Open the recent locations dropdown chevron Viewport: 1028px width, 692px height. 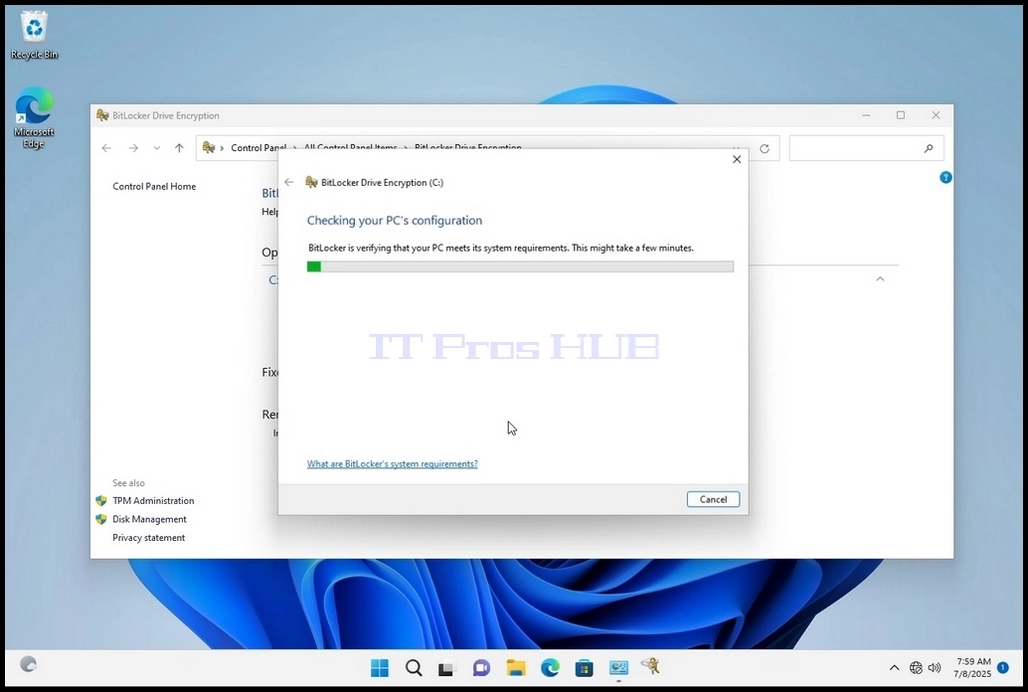coord(157,148)
